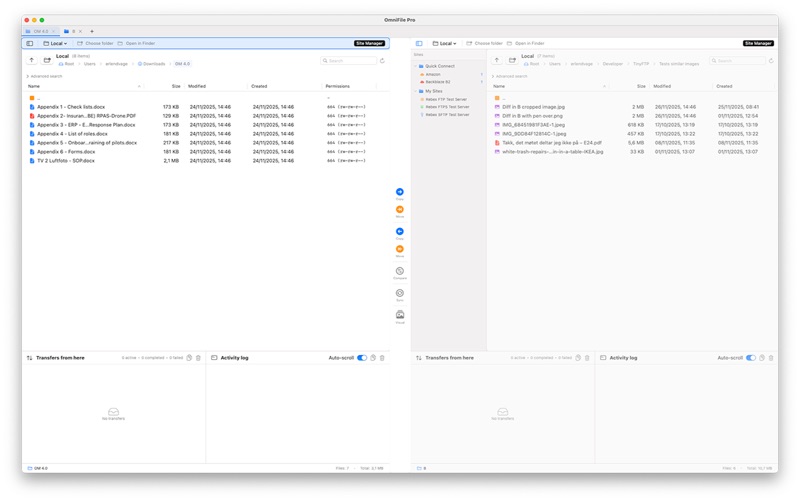Refresh the right pane file list

771,61
